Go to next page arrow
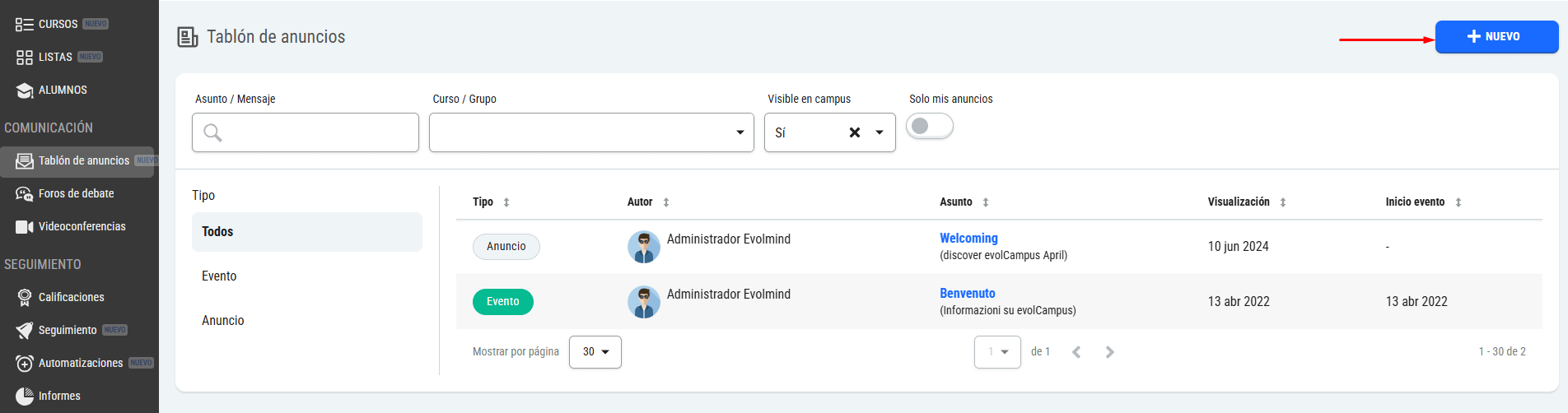Viewport: 1568px width, 413px height. 1109,352
